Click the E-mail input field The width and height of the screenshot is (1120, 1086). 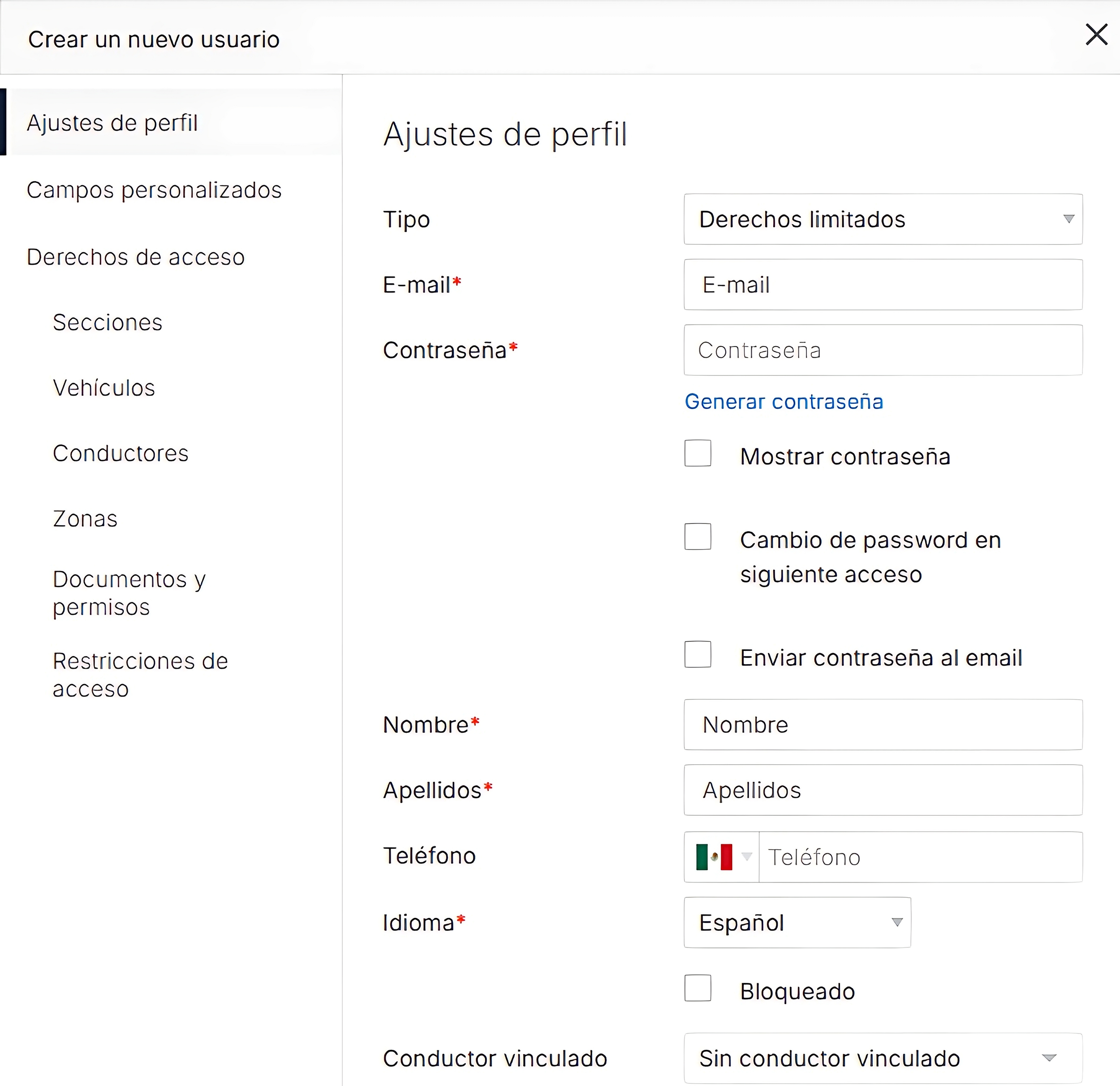tap(883, 284)
